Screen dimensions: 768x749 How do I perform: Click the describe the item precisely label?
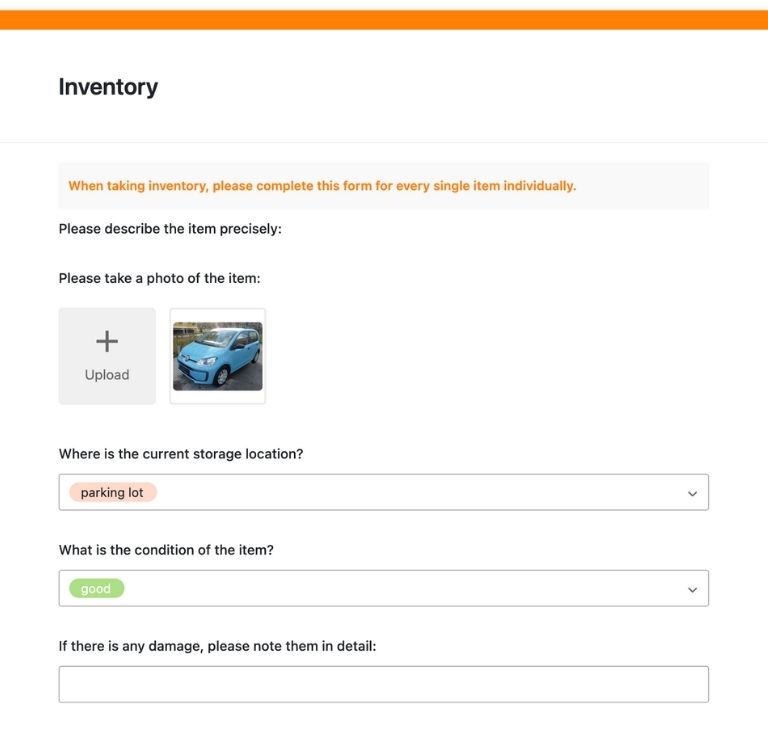[170, 229]
